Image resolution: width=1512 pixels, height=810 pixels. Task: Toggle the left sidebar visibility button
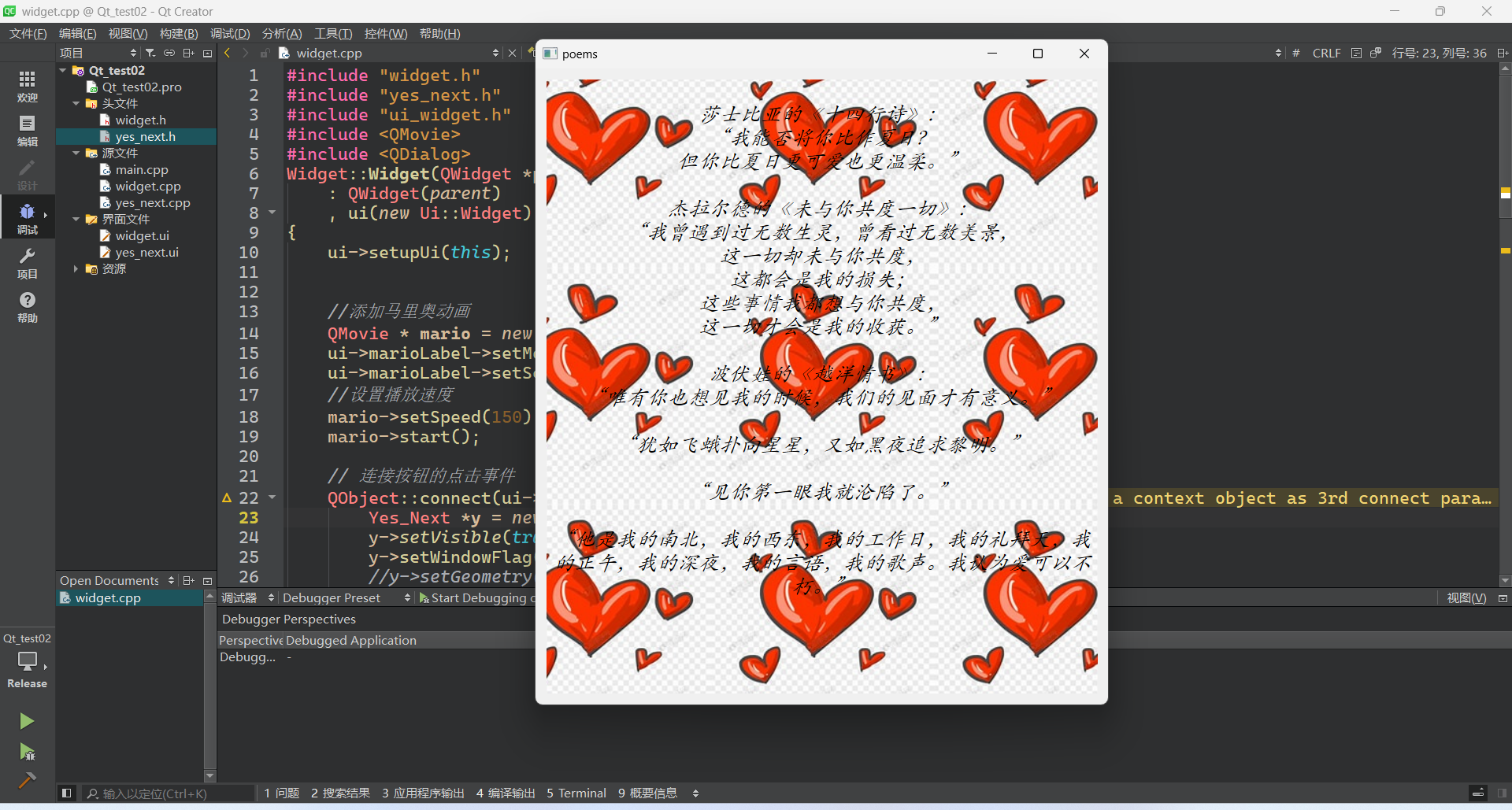pyautogui.click(x=67, y=793)
